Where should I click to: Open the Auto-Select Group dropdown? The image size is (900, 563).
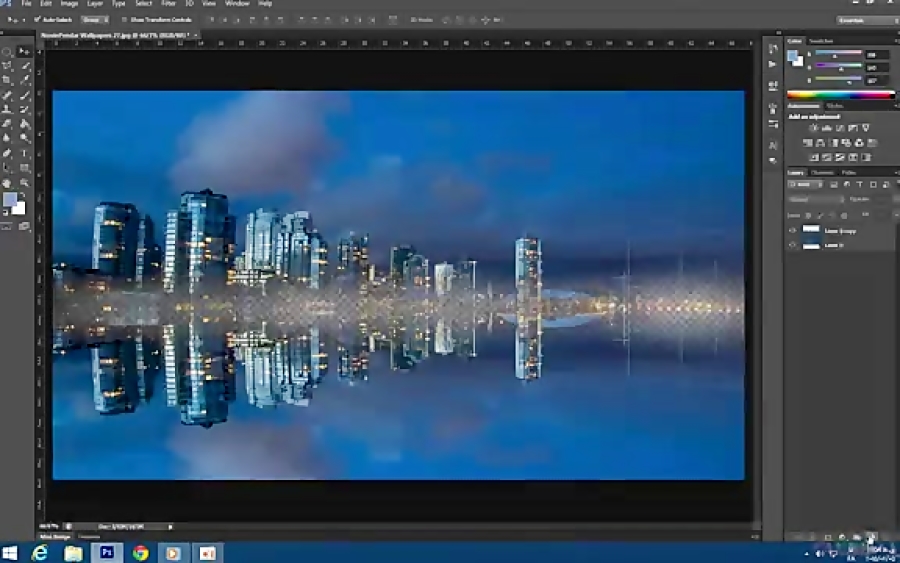click(x=93, y=19)
